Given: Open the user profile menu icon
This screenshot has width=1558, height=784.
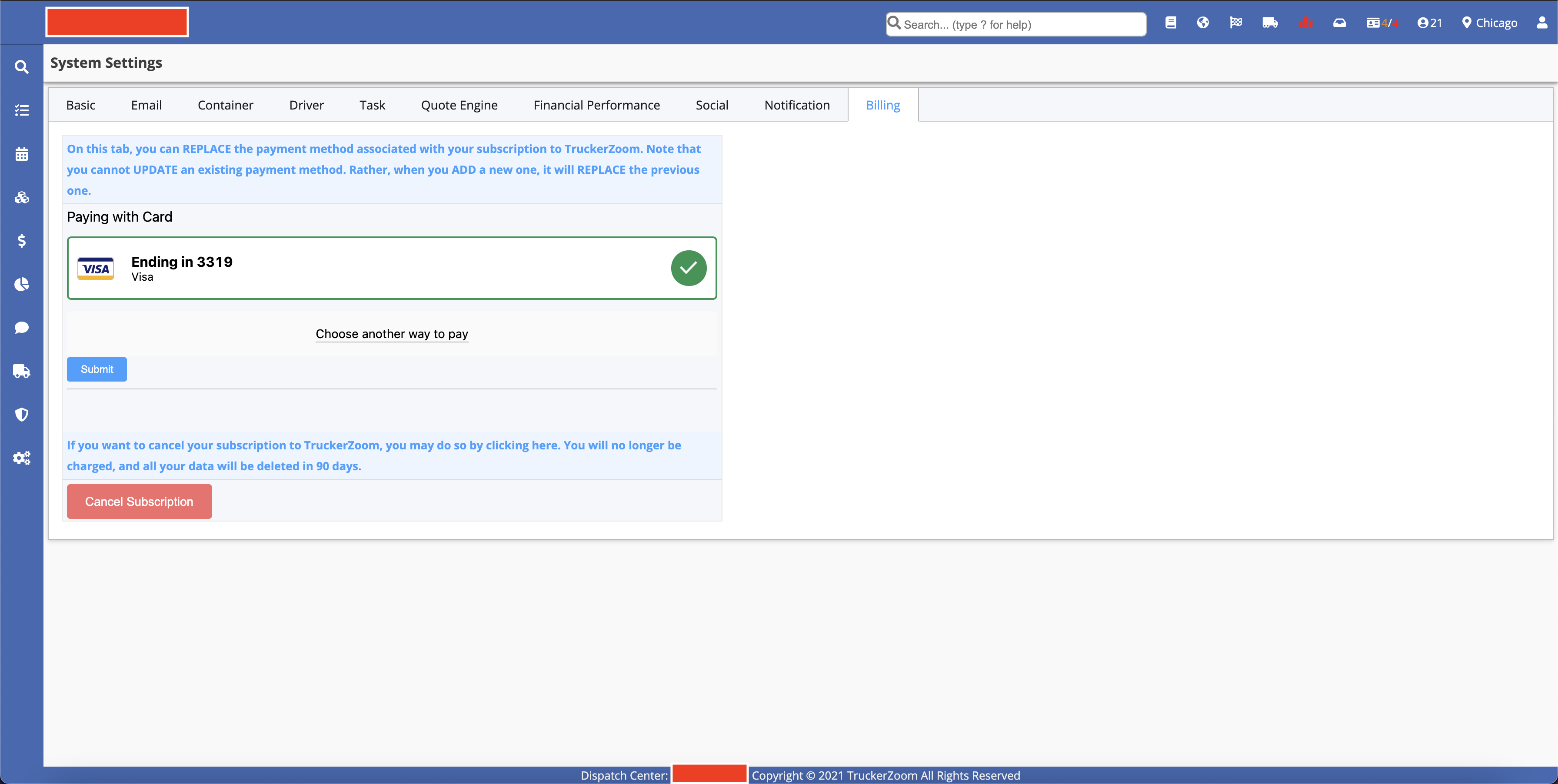Looking at the screenshot, I should 1541,23.
